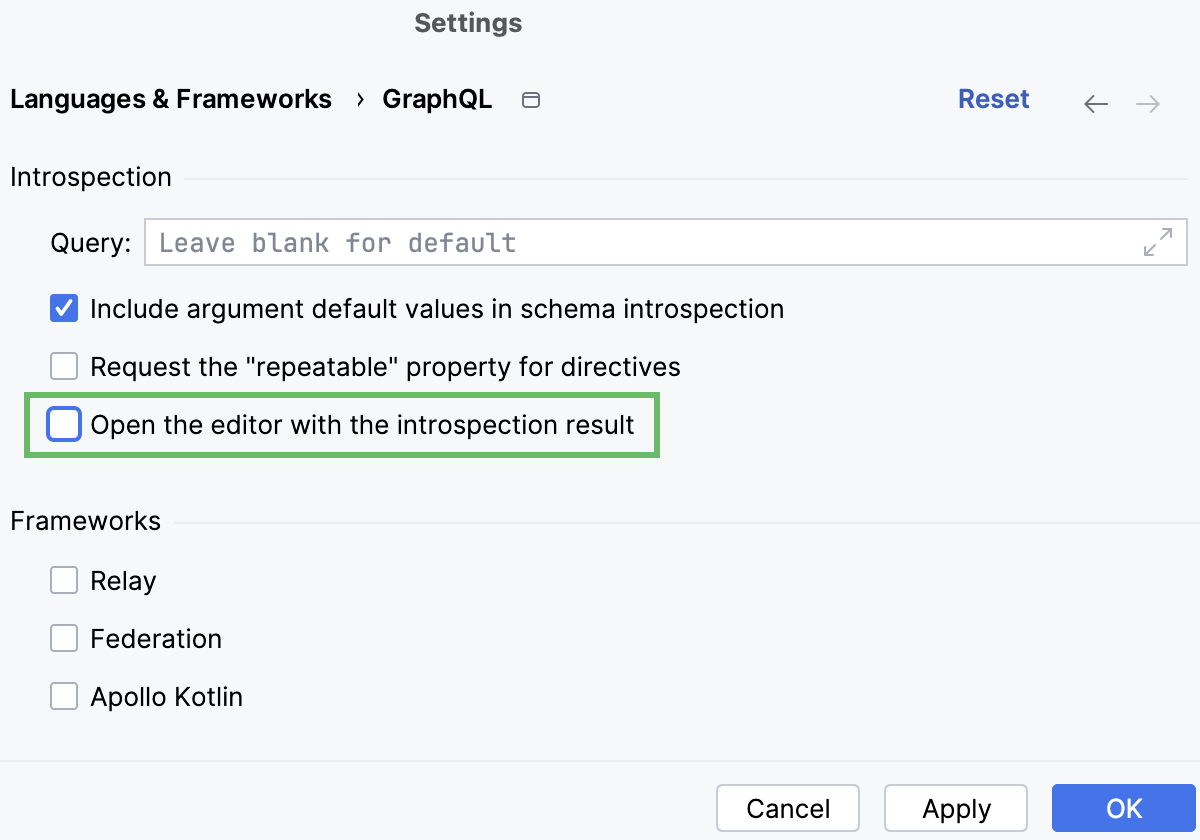Click the Introspection section header
The height and width of the screenshot is (840, 1200).
pyautogui.click(x=91, y=178)
